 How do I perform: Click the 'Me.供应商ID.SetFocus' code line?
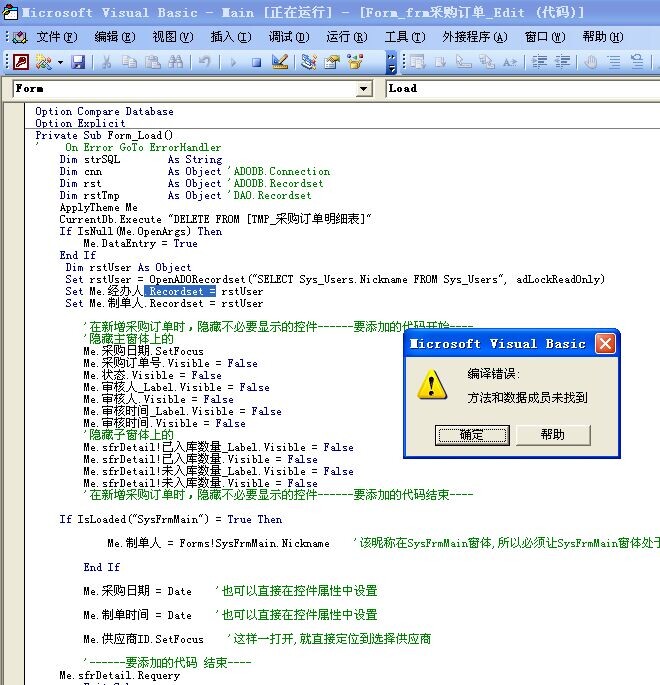143,639
